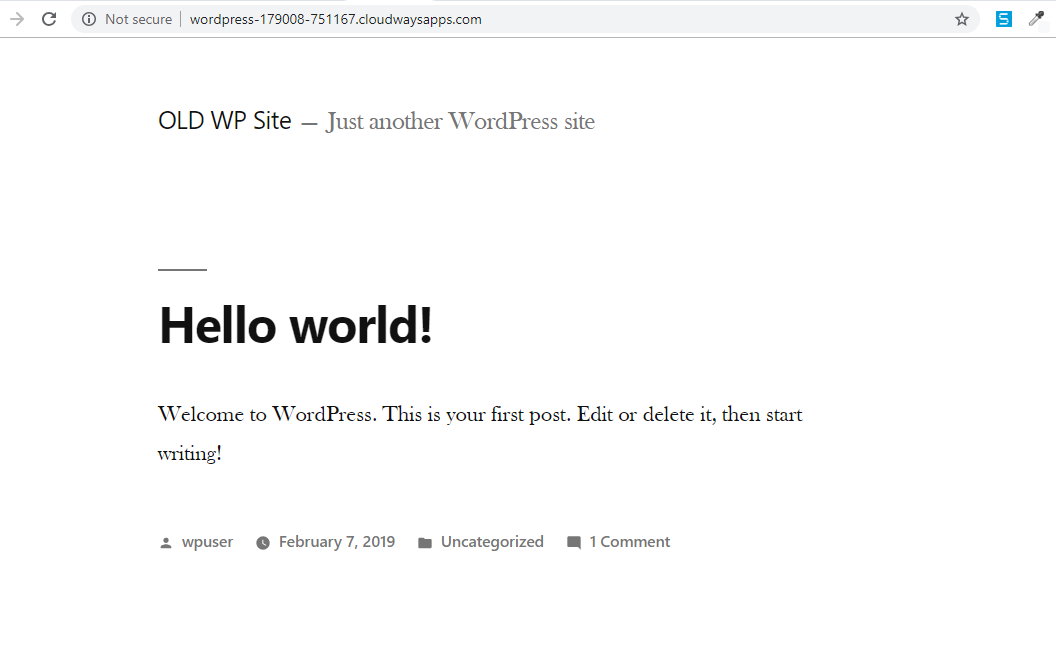This screenshot has height=665, width=1056.
Task: Open the February 7, 2019 date link
Action: (337, 542)
